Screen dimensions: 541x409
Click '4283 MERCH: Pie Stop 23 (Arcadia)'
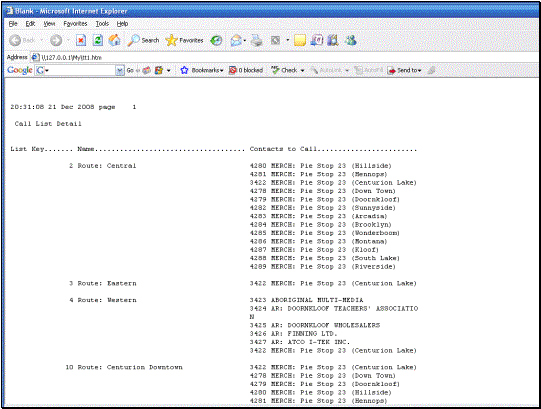point(318,216)
